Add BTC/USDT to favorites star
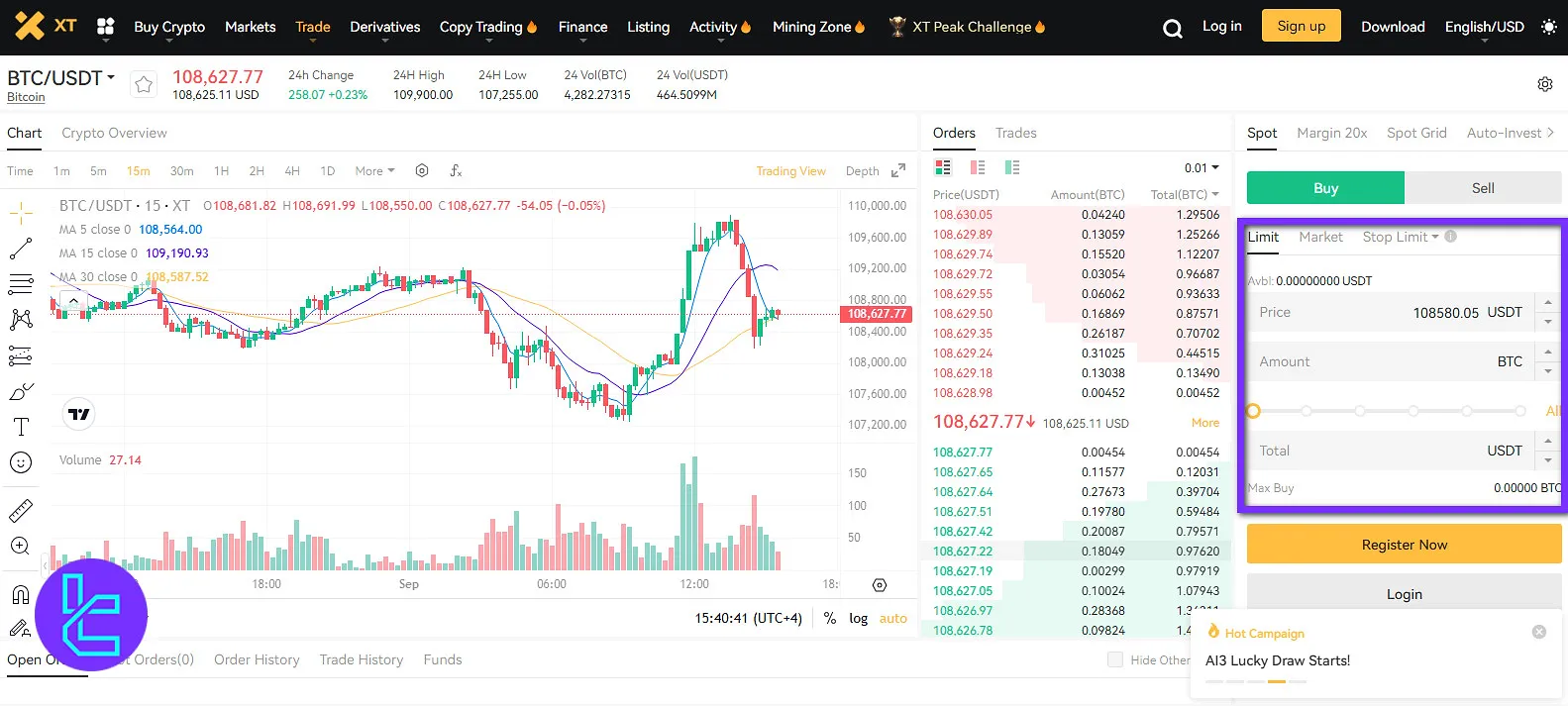Image resolution: width=1568 pixels, height=706 pixels. 144,84
